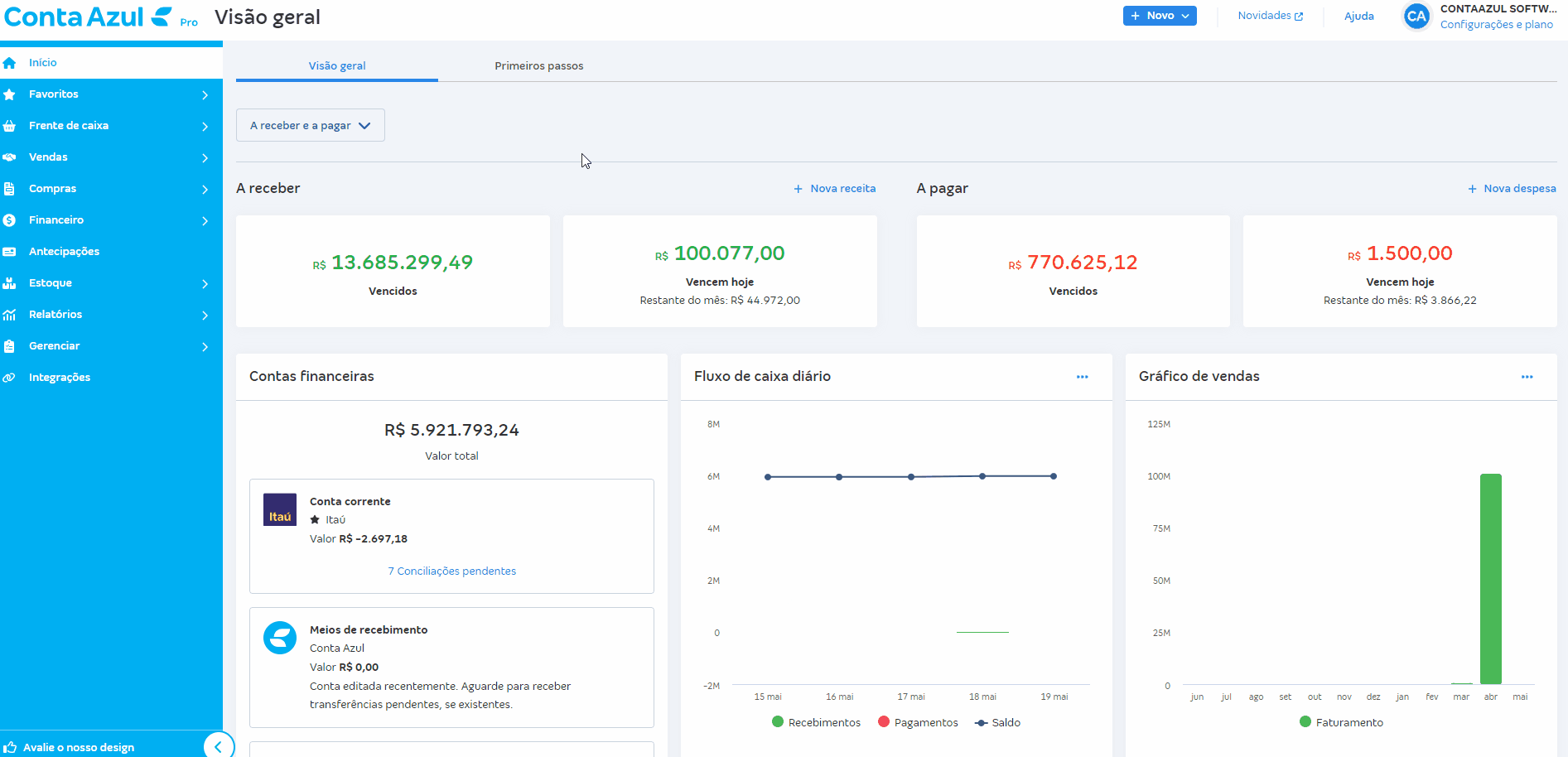Toggle Faturamento in the sales chart legend
The width and height of the screenshot is (1568, 757).
click(1341, 721)
